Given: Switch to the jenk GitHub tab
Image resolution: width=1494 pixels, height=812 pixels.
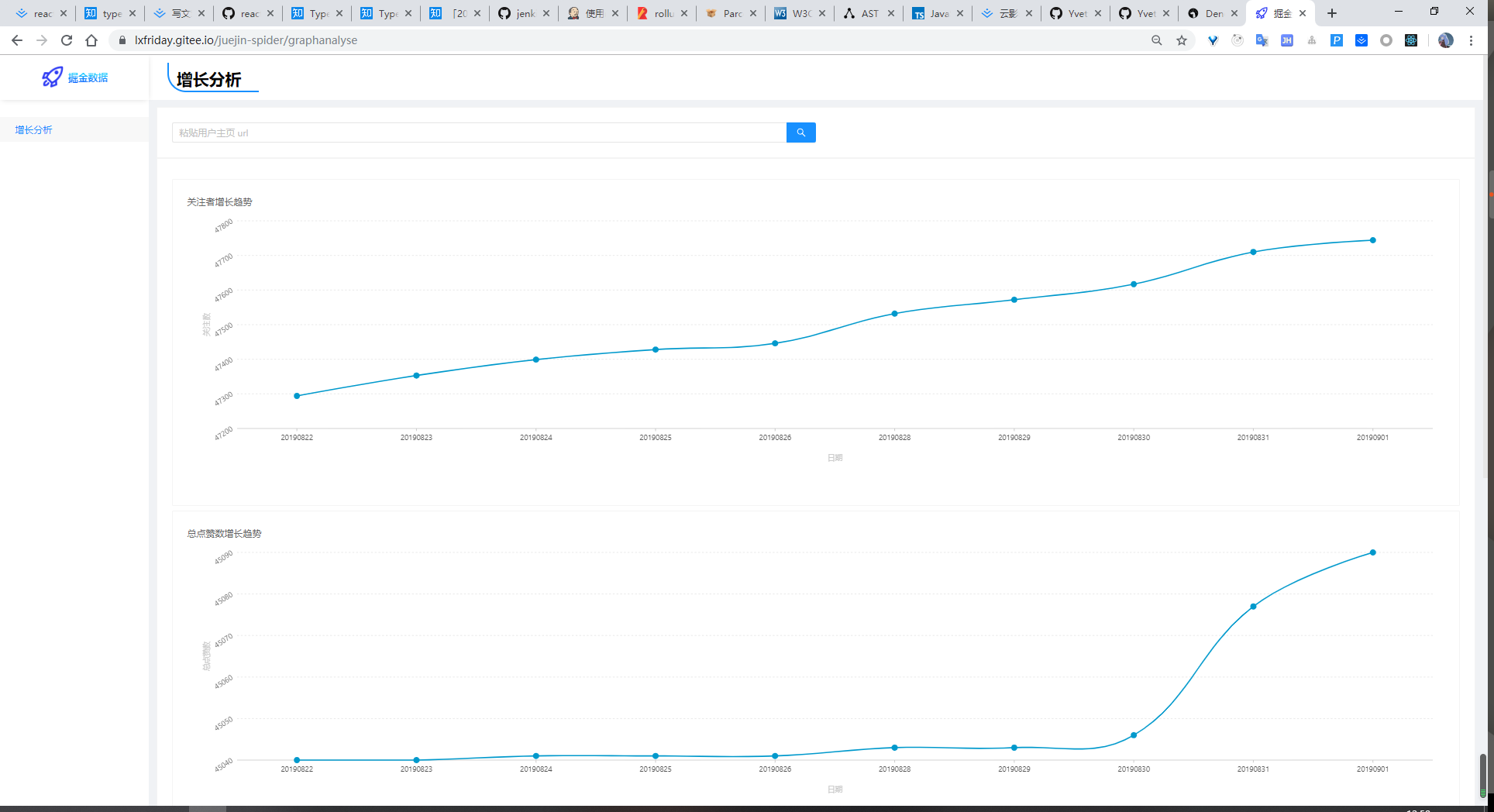Looking at the screenshot, I should [x=524, y=13].
